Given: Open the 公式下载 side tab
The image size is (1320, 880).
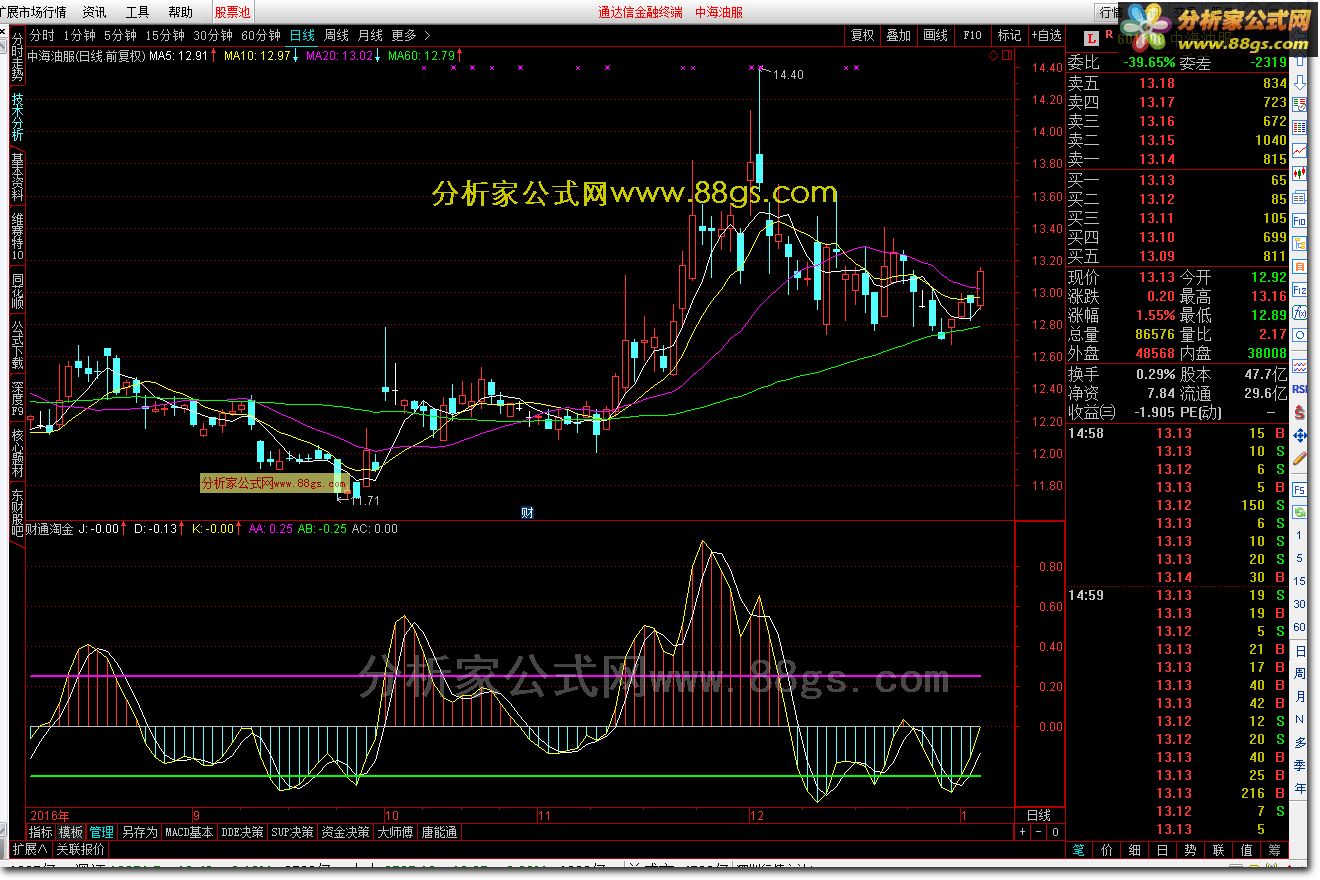Looking at the screenshot, I should pyautogui.click(x=17, y=345).
